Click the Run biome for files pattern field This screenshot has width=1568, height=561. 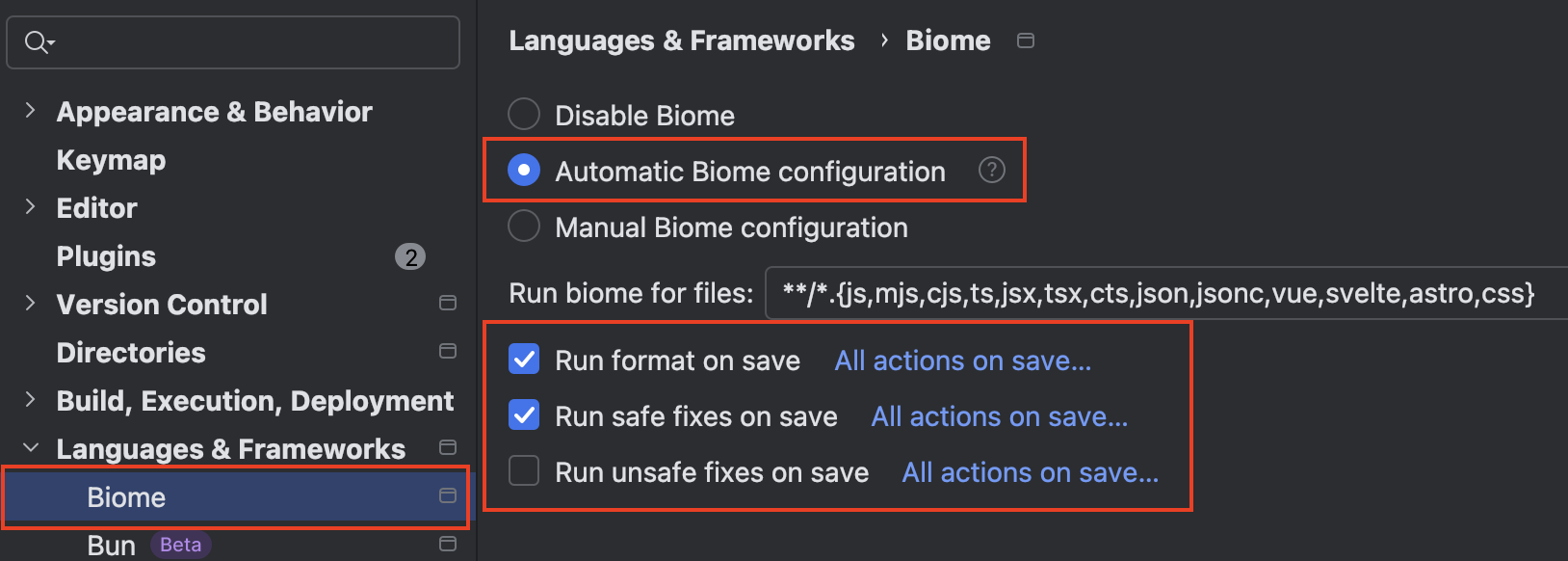pos(1166,293)
